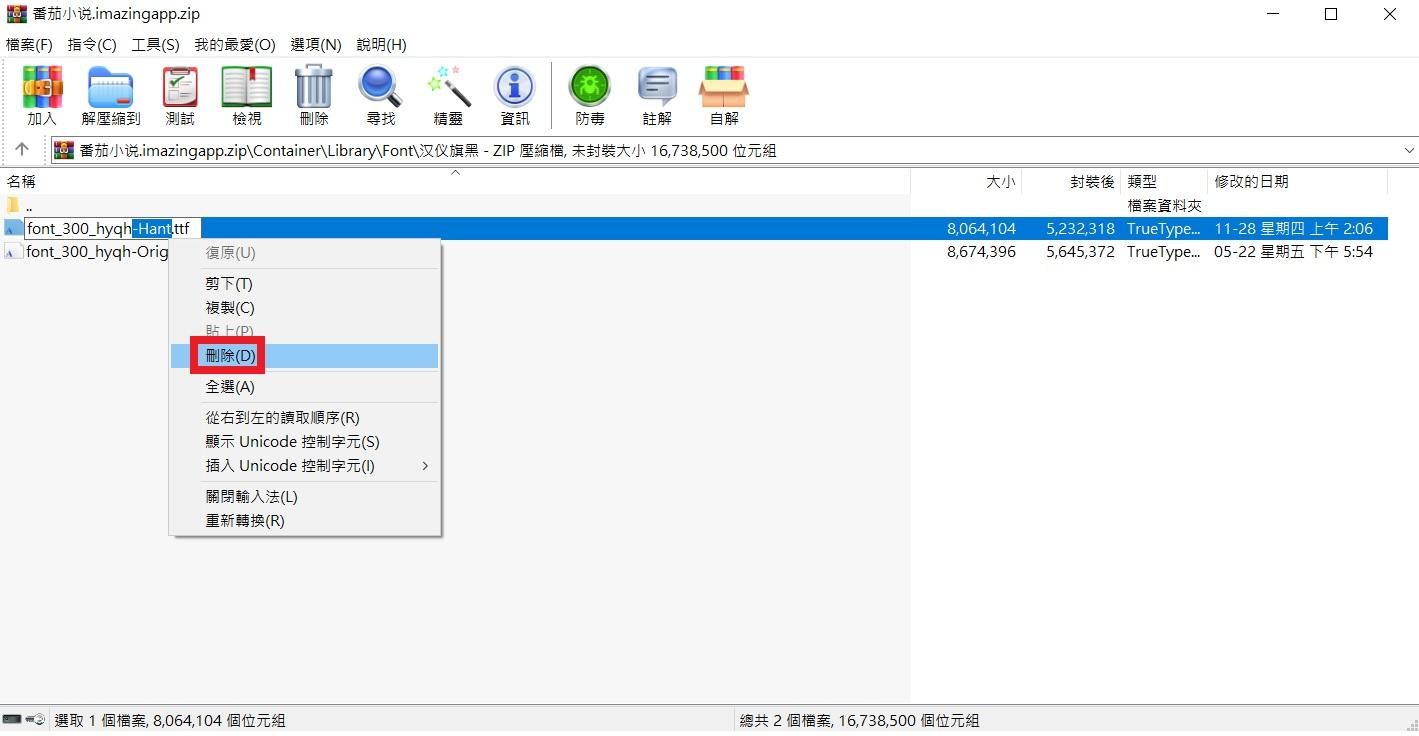The image size is (1419, 736).
Task: Choose 全選(A) Select All in context menu
Action: (x=304, y=387)
